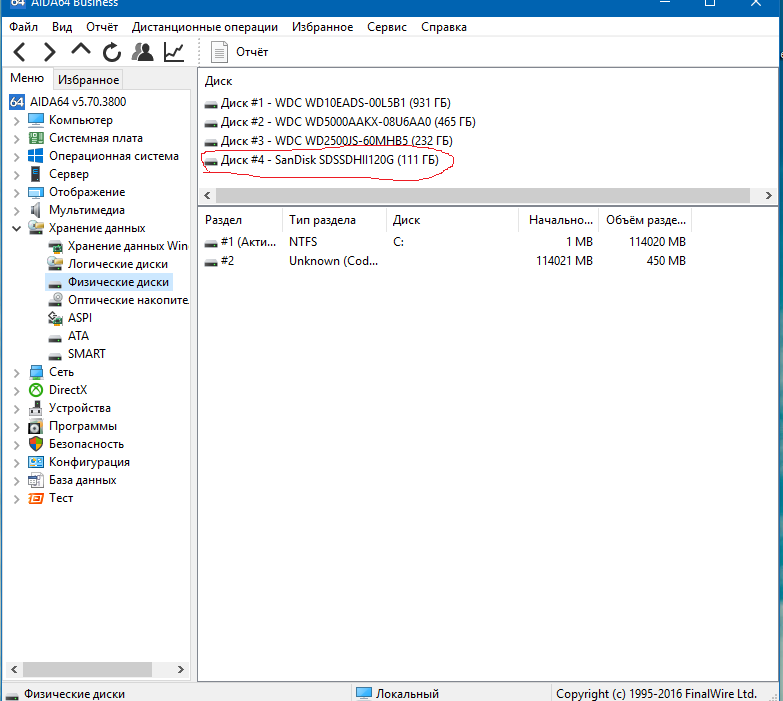Select the Хранение данных icon

[x=36, y=228]
